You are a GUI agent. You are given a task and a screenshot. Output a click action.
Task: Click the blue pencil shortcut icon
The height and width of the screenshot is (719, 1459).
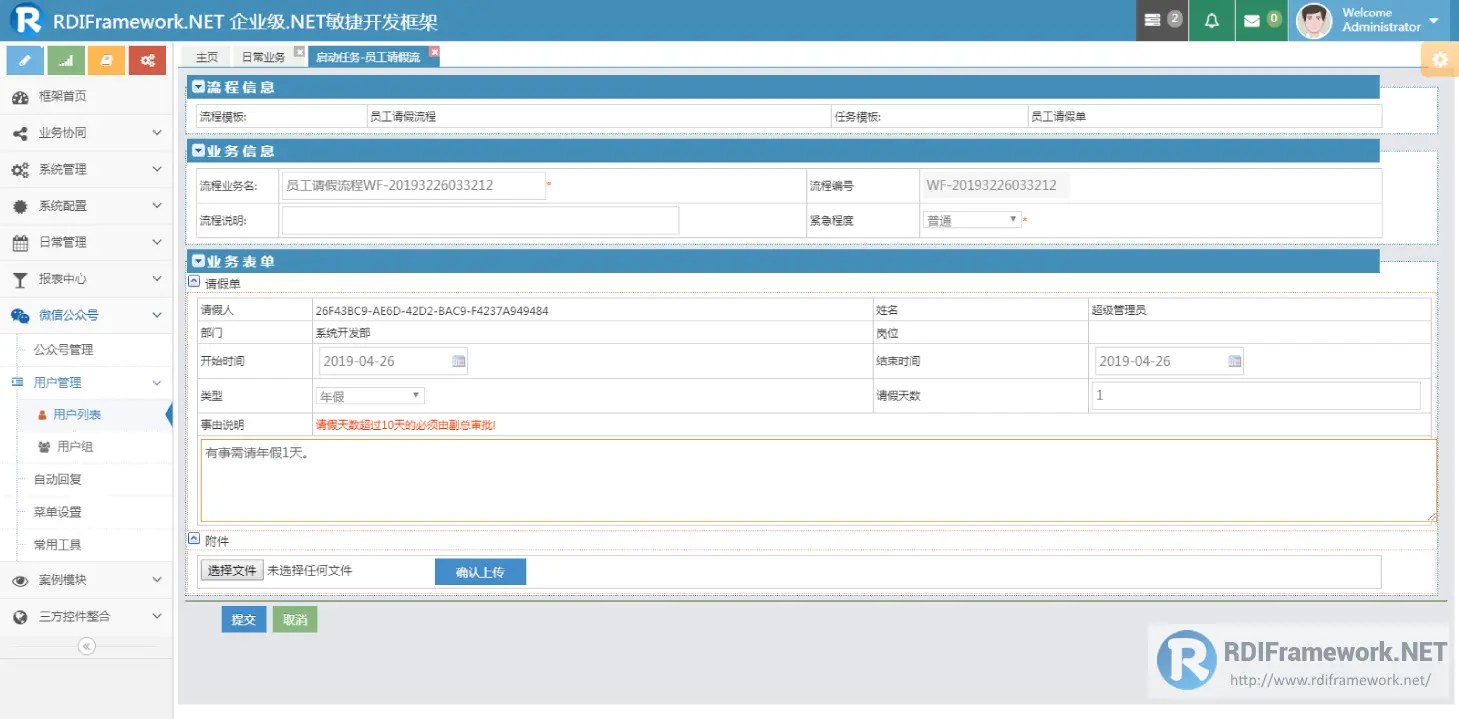[25, 61]
